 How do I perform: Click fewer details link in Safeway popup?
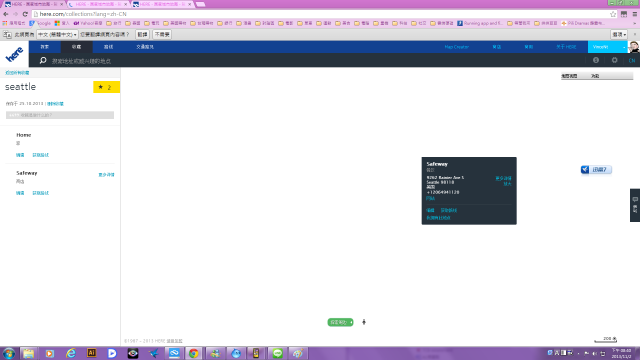tap(503, 178)
